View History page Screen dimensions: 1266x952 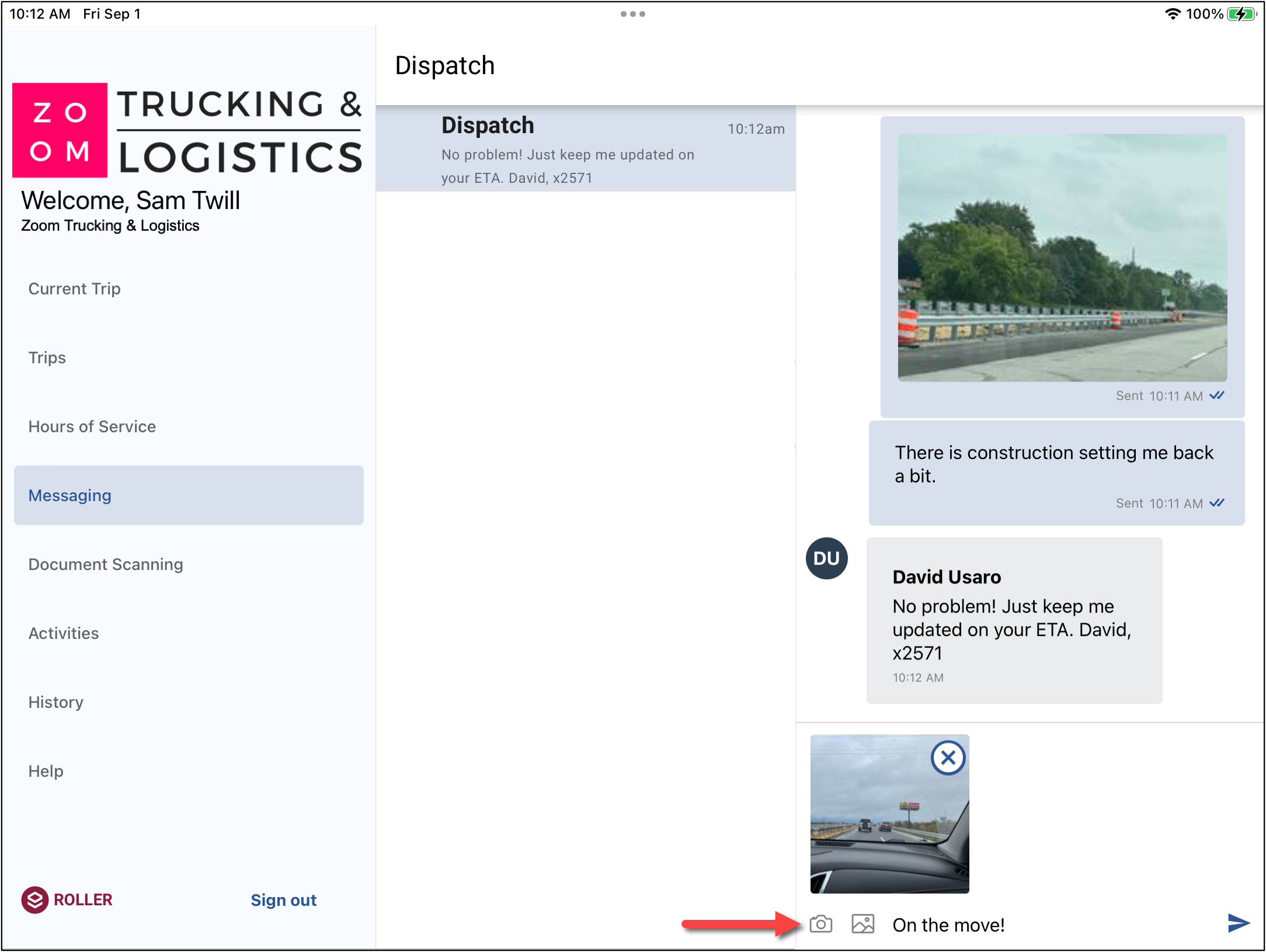pos(56,702)
